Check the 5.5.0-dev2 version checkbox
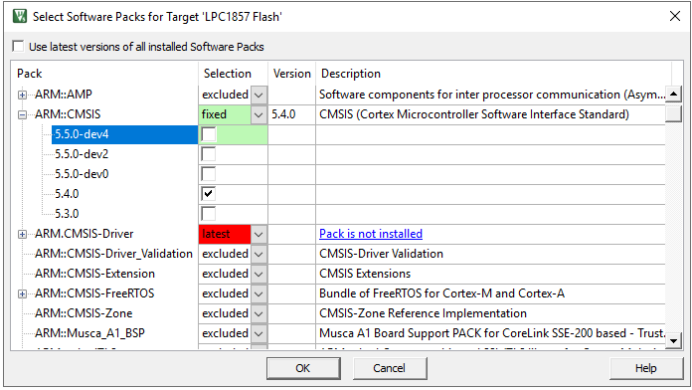692x390 pixels. [208, 154]
